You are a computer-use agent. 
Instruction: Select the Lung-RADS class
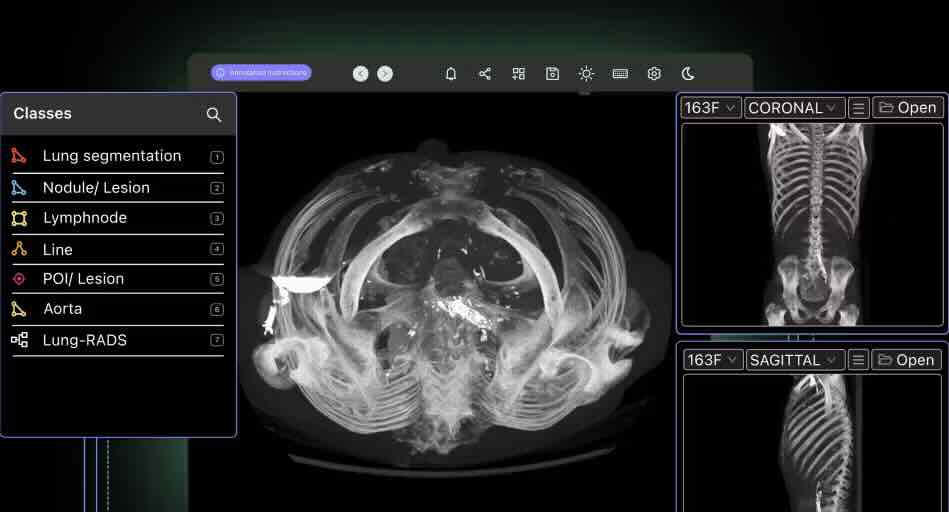click(x=118, y=340)
